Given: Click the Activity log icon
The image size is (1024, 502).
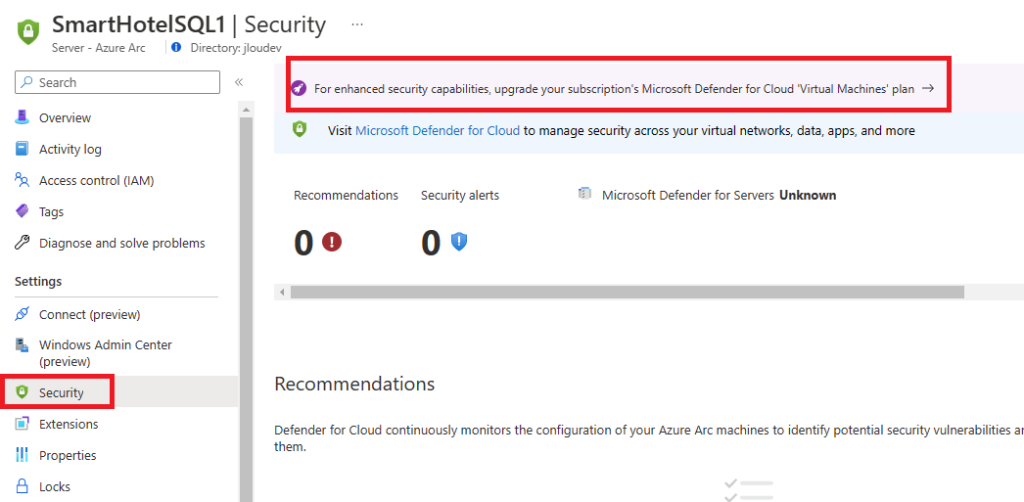Looking at the screenshot, I should [x=22, y=149].
